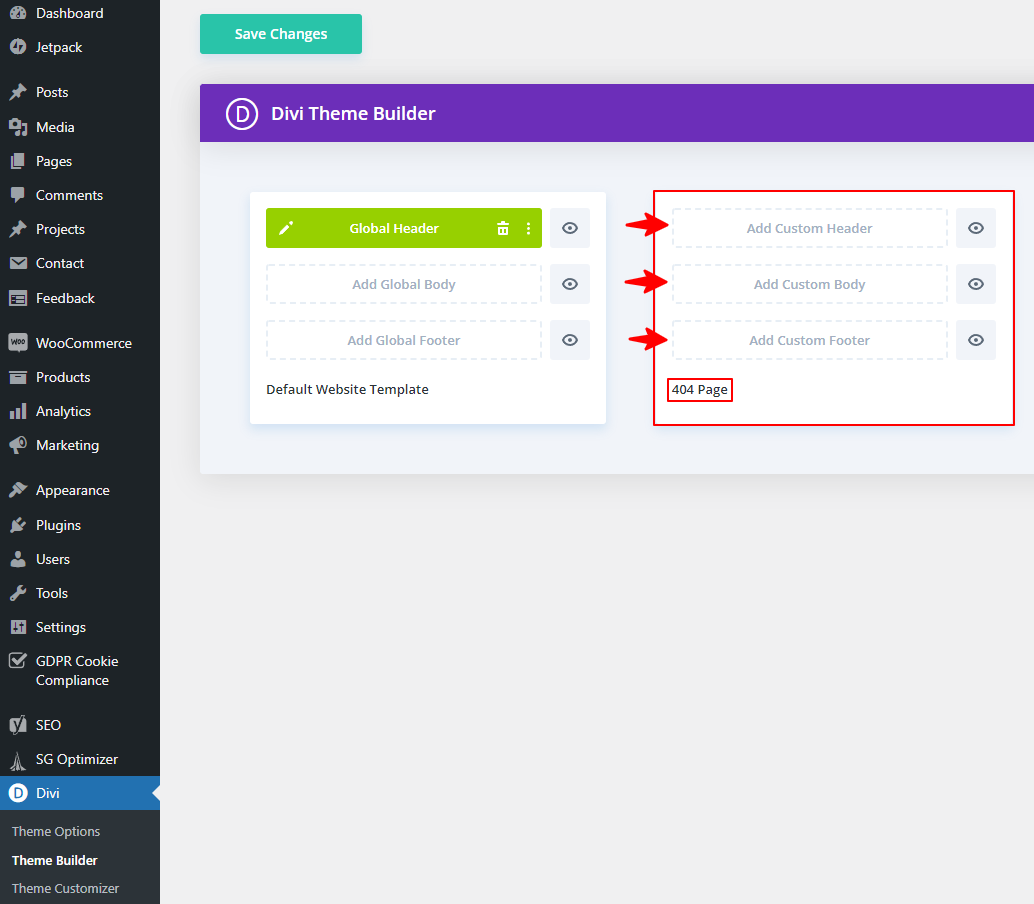Click the Analytics bar chart icon
Screen dimensions: 1034x904
[x=18, y=411]
